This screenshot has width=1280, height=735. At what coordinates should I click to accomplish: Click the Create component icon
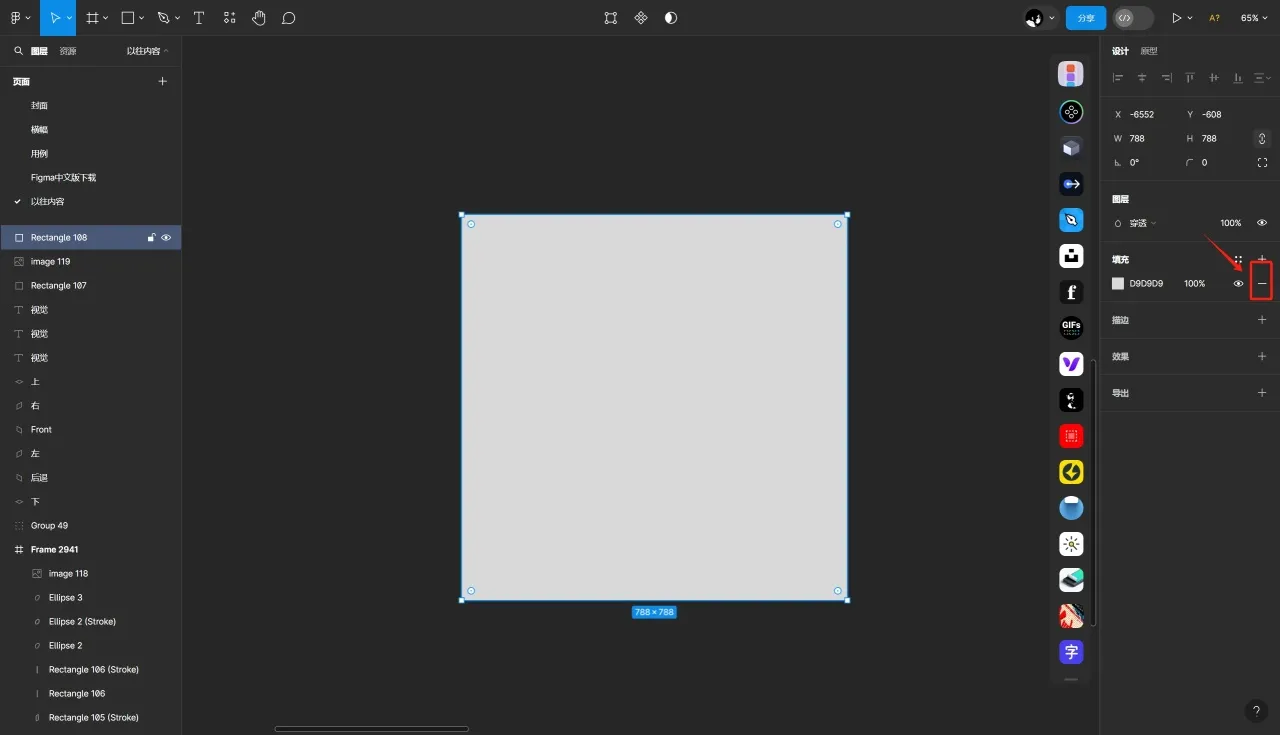tap(641, 18)
